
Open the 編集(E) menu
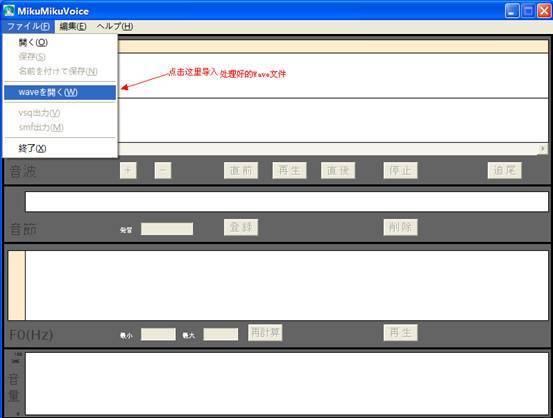(73, 26)
